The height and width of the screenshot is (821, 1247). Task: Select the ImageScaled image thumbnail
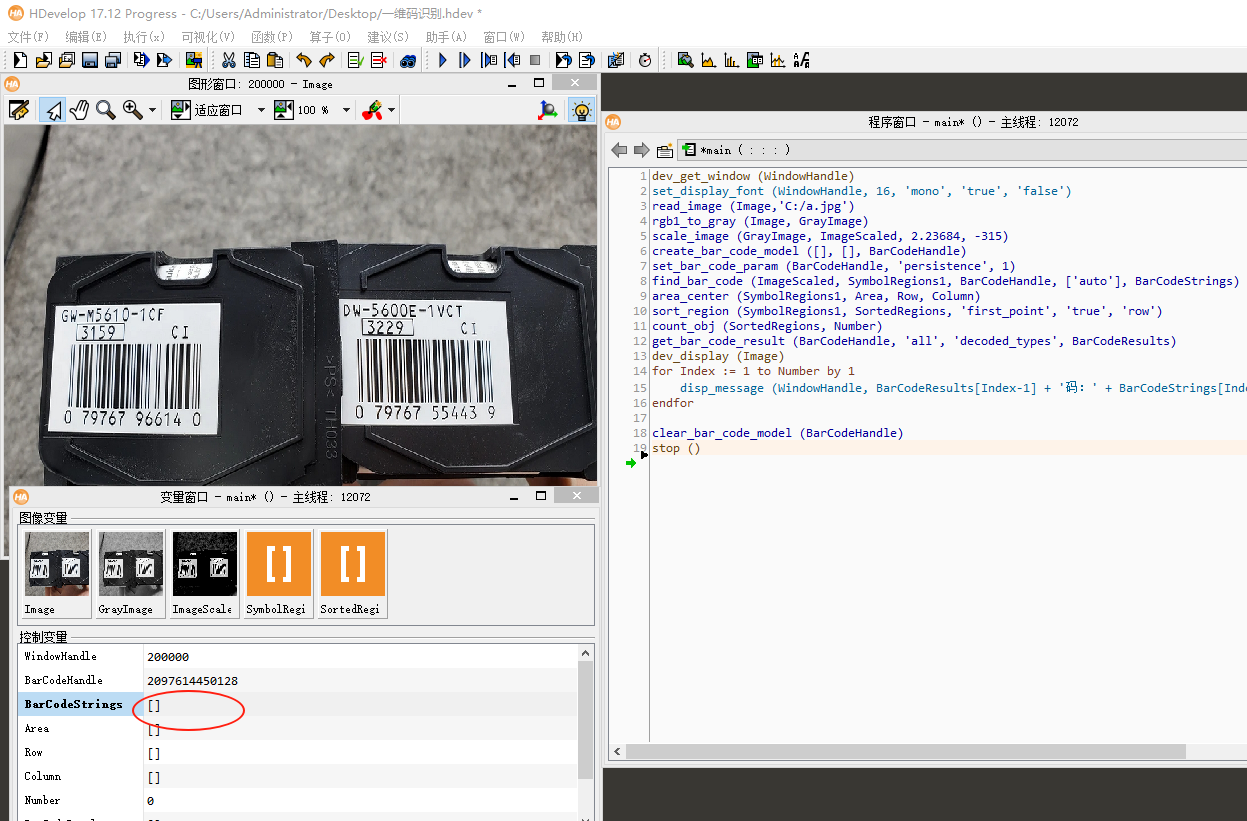point(205,574)
